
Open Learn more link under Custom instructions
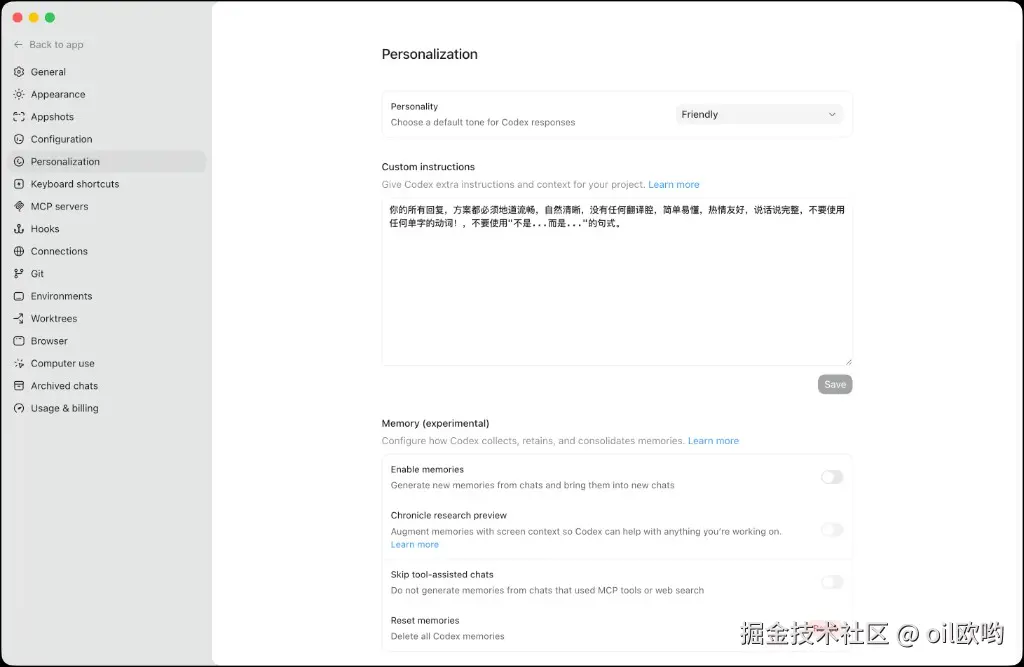coord(673,184)
